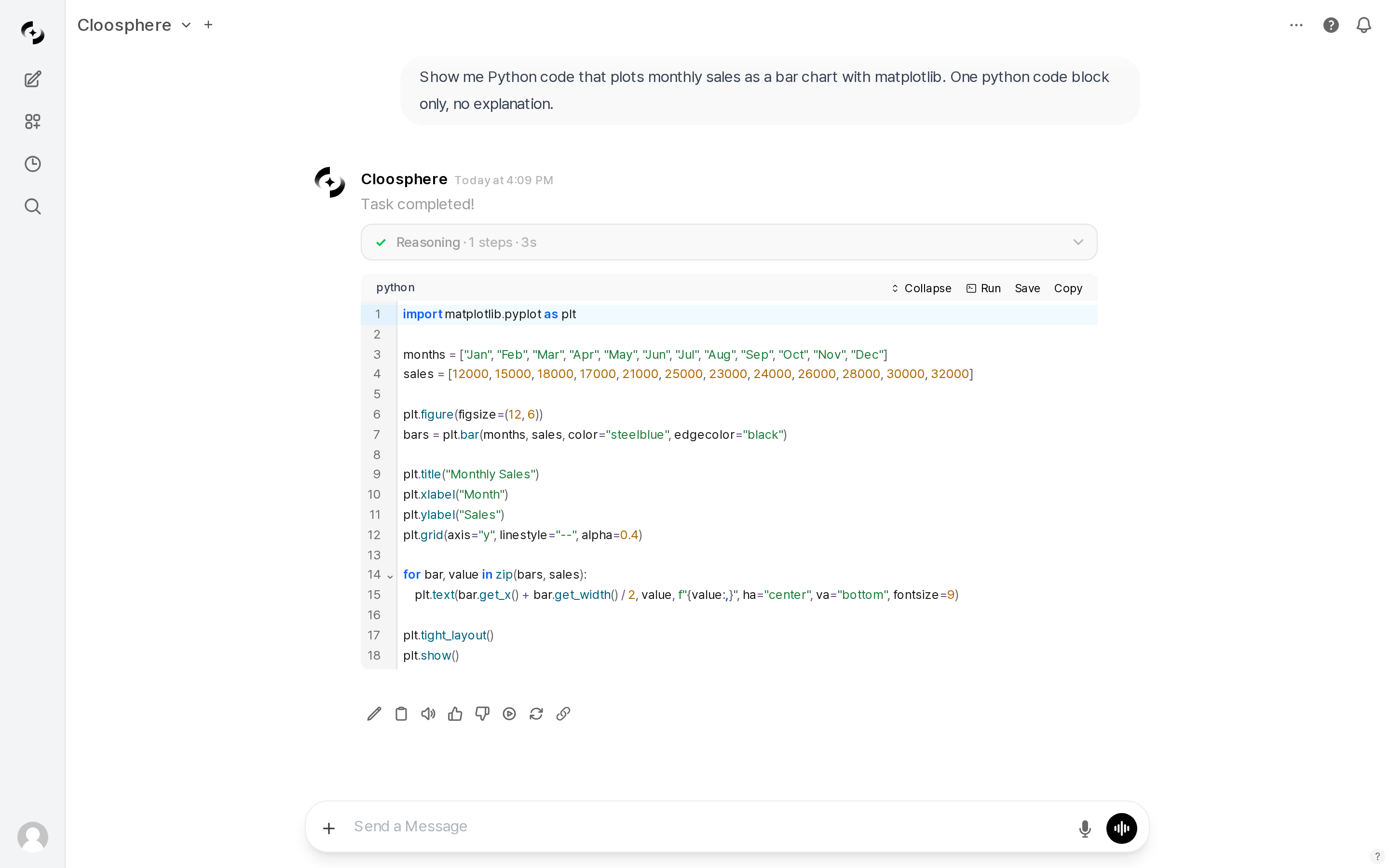Copy link to the response

(563, 714)
